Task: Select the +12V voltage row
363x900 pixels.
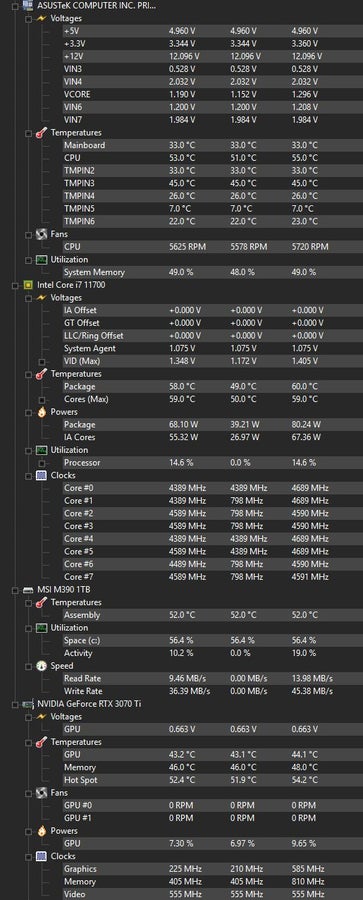Action: [x=213, y=56]
